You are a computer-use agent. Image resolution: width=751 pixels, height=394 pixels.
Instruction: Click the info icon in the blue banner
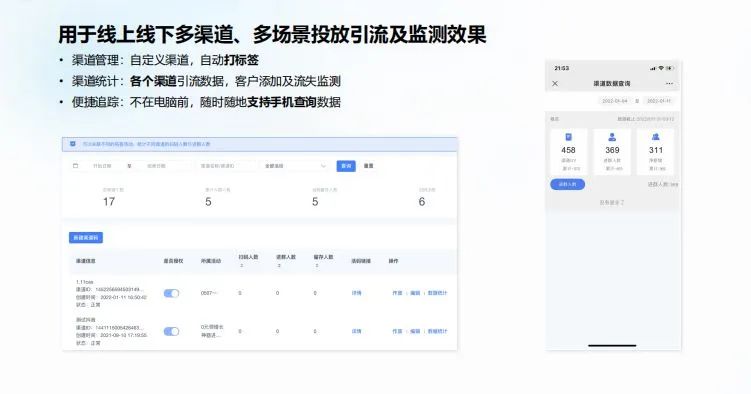coord(73,144)
